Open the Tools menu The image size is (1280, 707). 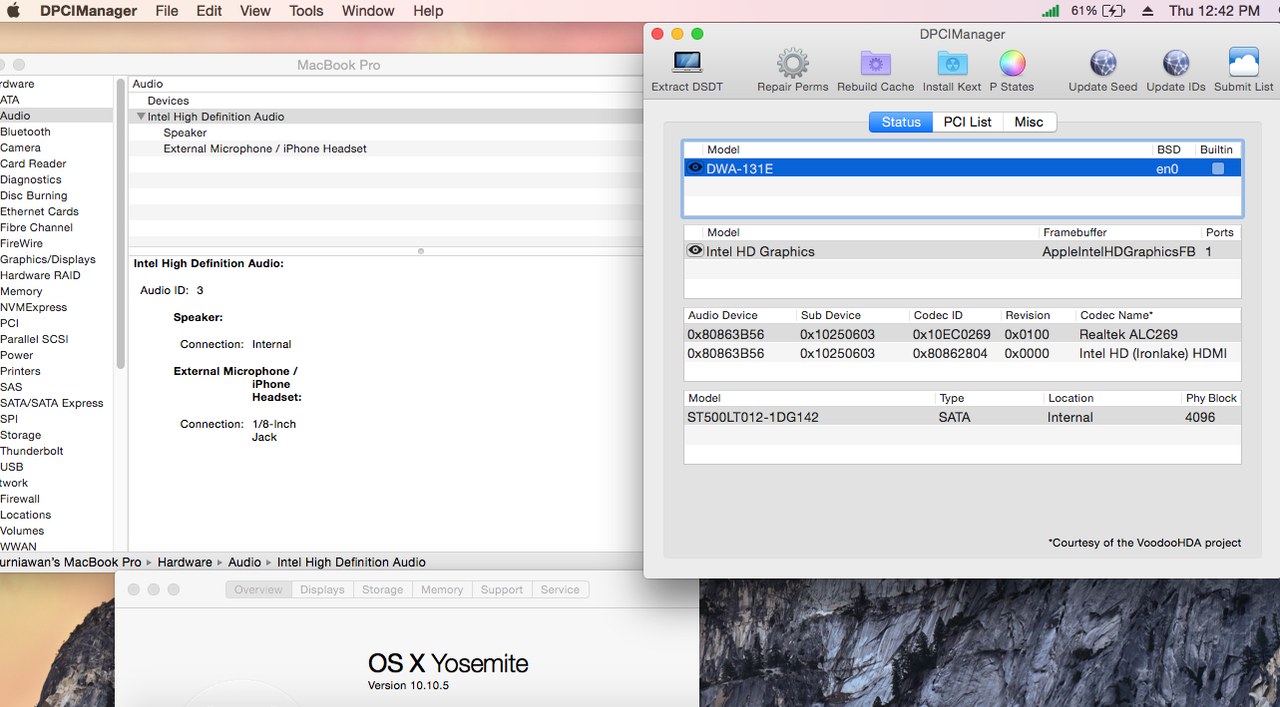(306, 11)
